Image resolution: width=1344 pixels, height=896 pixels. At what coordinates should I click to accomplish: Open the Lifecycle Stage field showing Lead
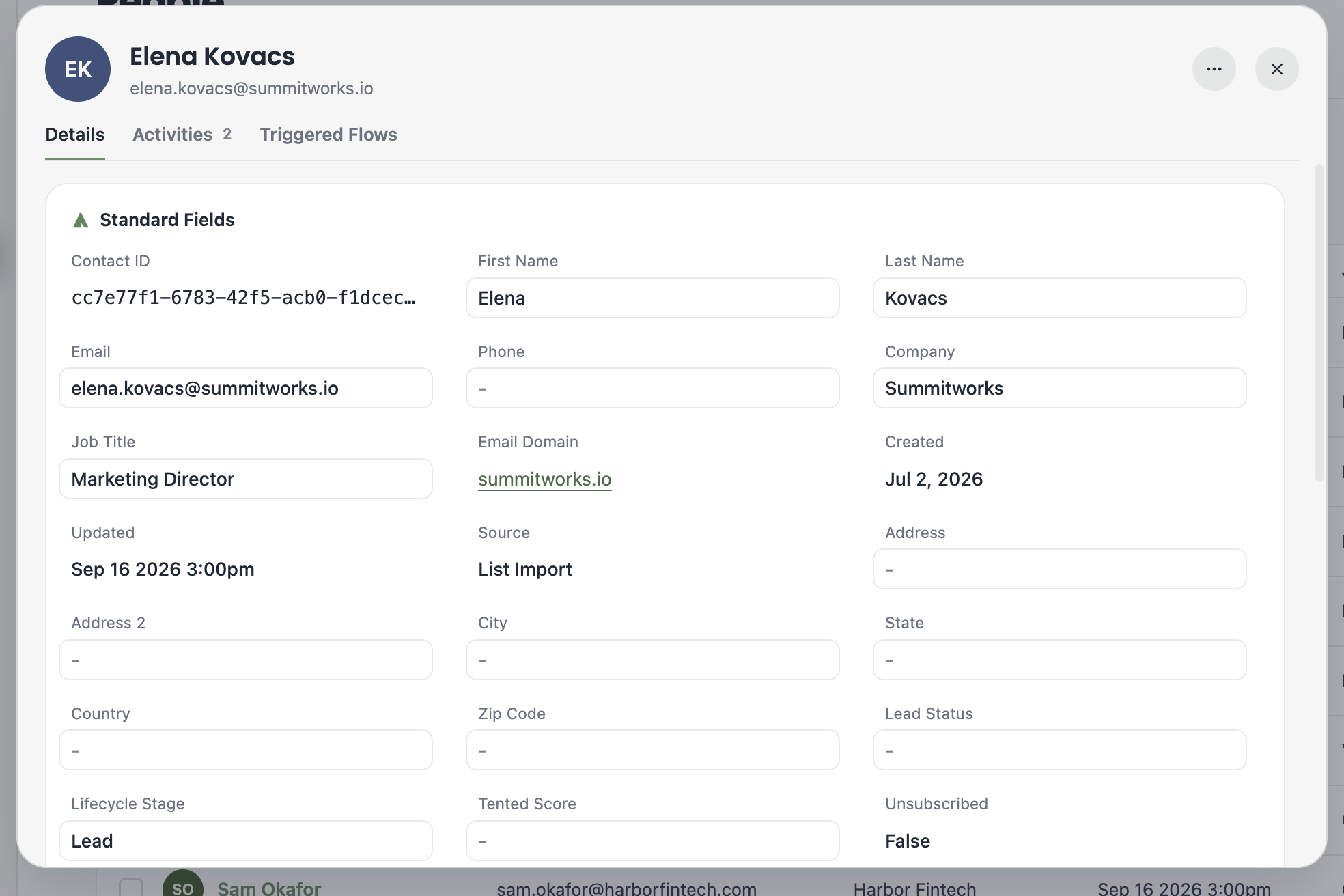coord(245,841)
